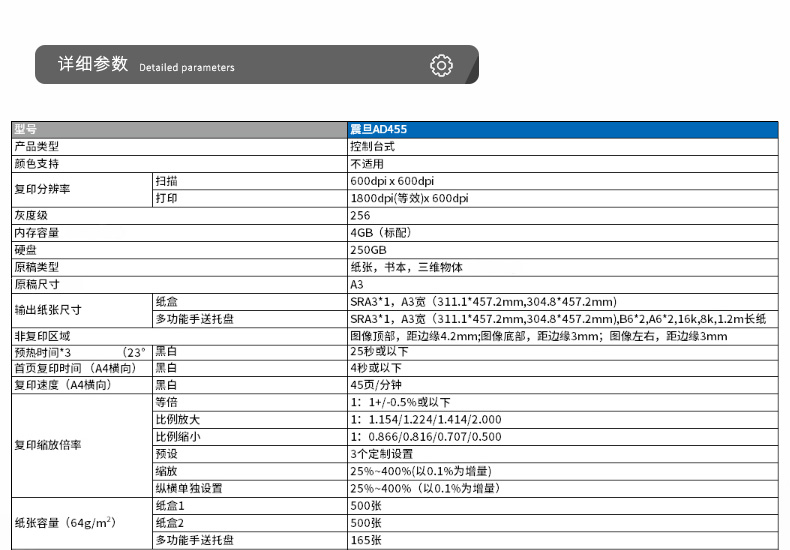Click the 详细参数 heading text
Viewport: 790px width, 550px height.
pyautogui.click(x=92, y=65)
